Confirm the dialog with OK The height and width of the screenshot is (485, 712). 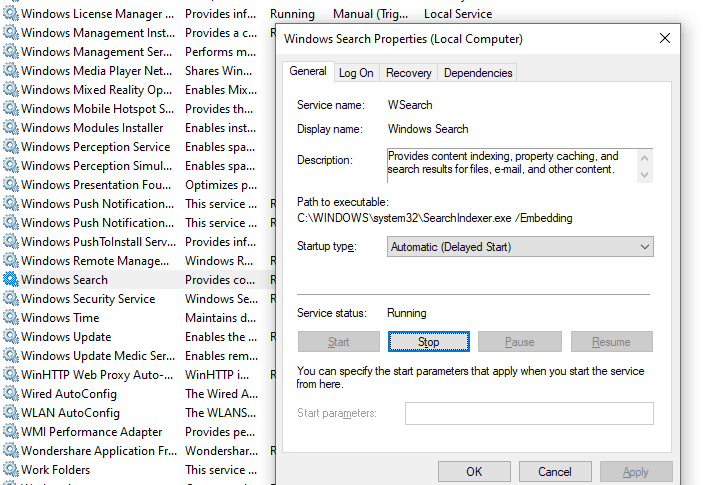[x=474, y=472]
